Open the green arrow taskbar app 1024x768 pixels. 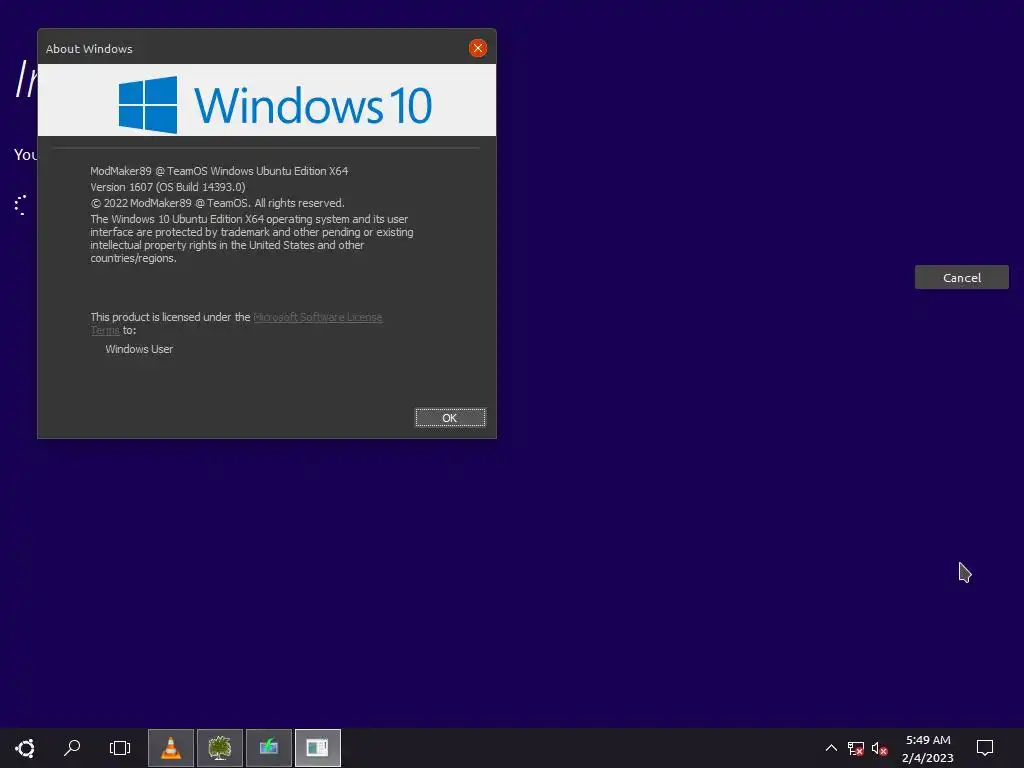tap(269, 748)
